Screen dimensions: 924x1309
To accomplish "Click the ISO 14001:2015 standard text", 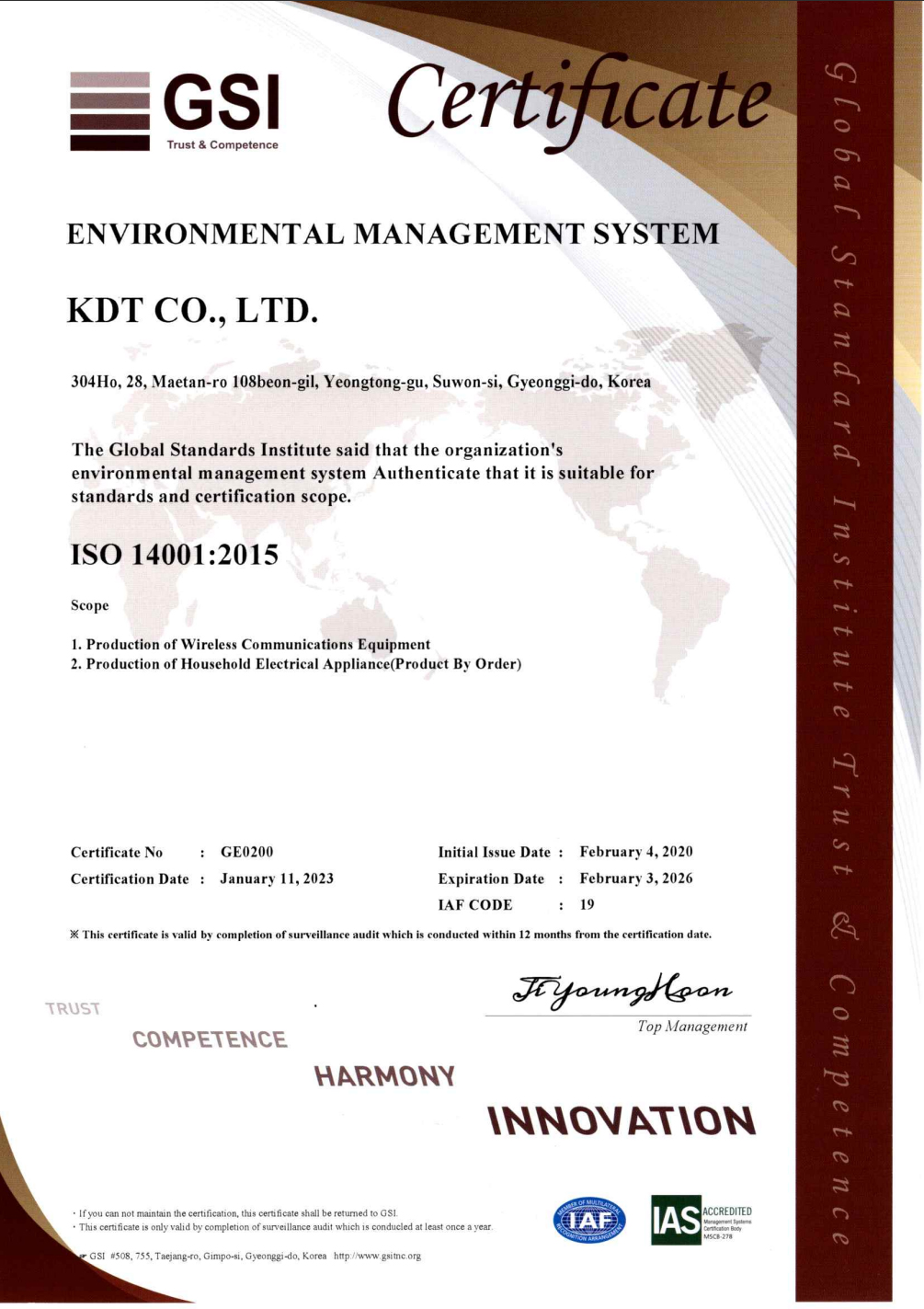I will tap(175, 555).
